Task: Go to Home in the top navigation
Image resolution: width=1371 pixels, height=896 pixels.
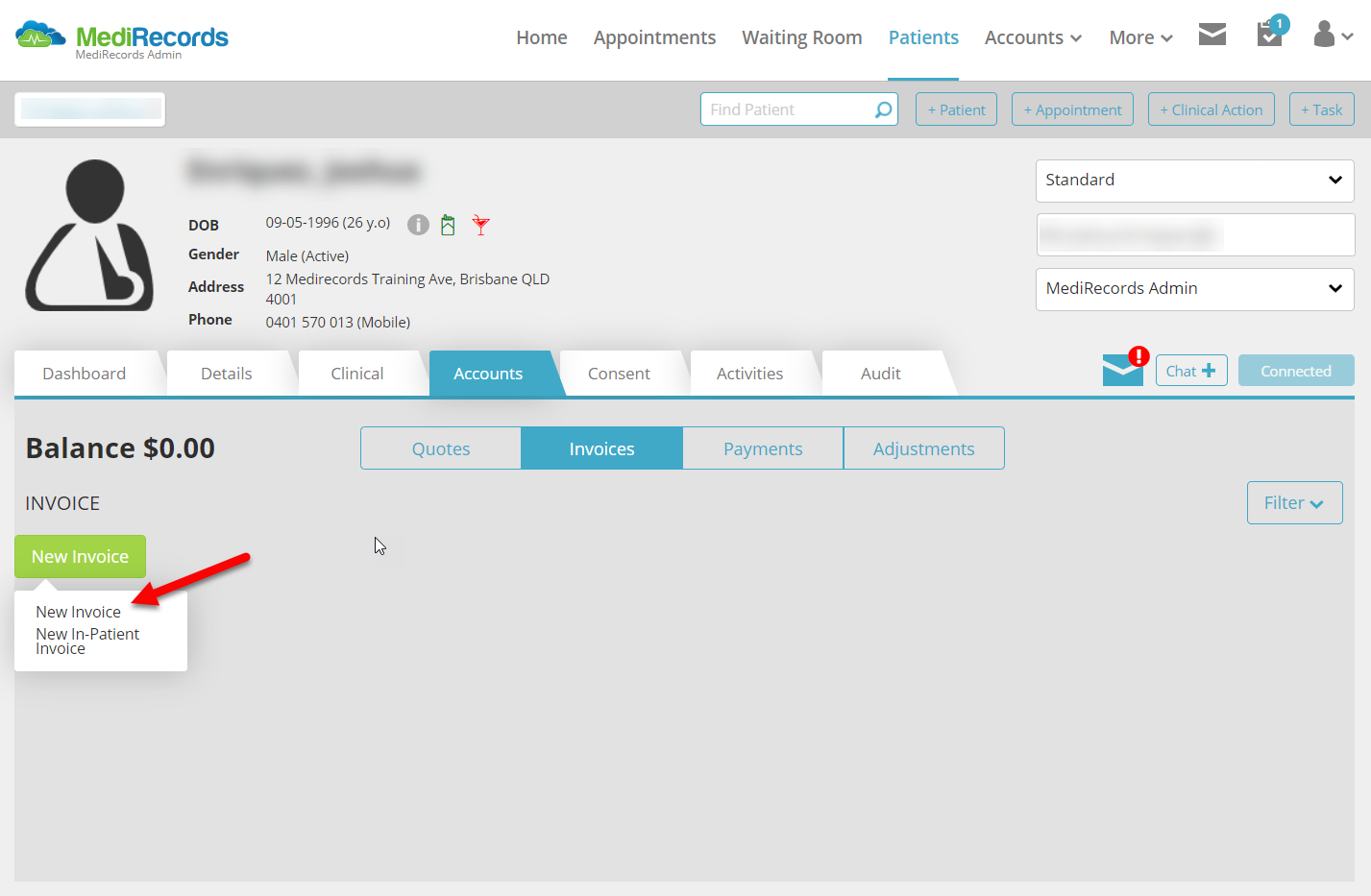Action: coord(542,37)
